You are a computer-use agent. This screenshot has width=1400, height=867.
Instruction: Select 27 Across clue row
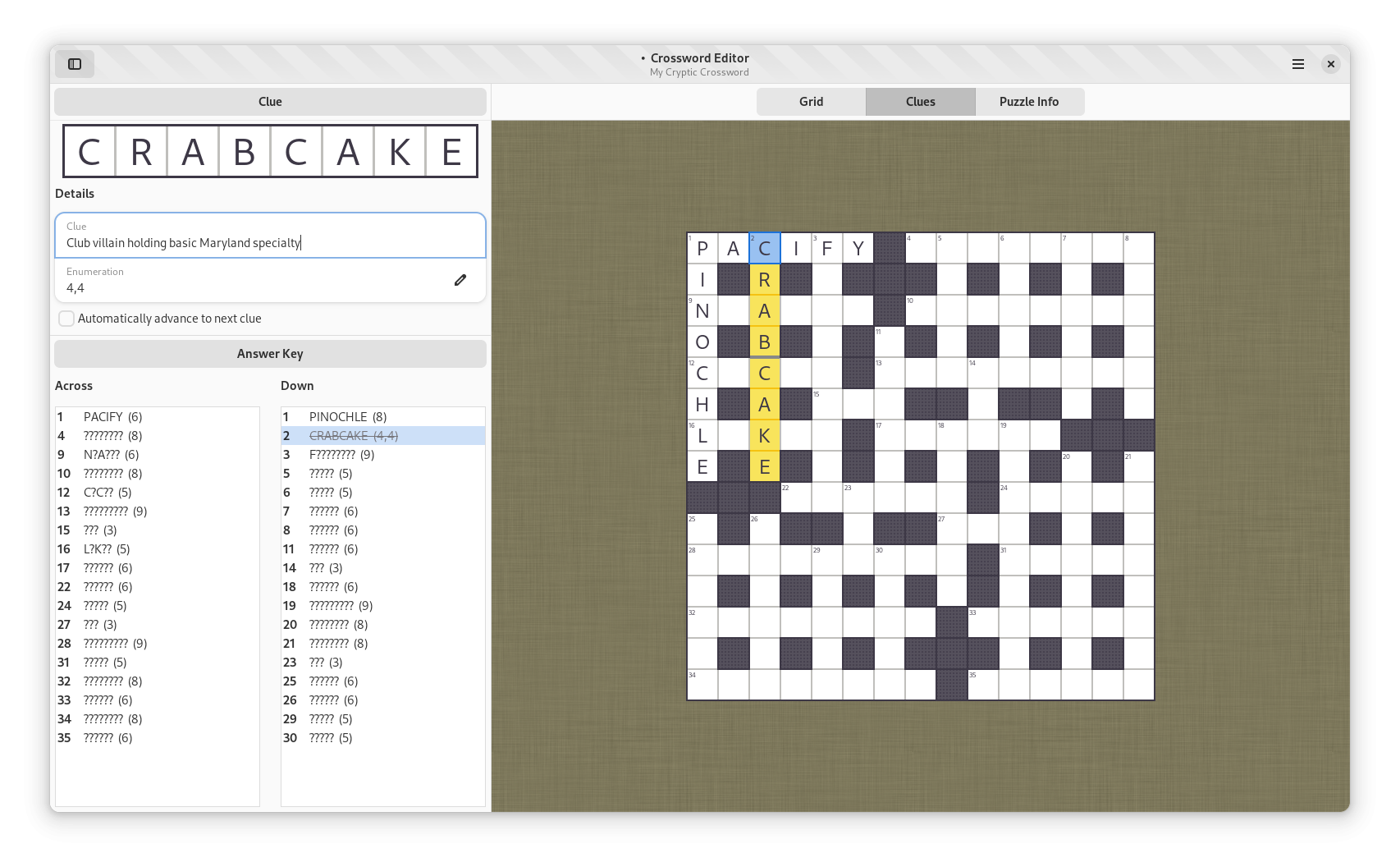pos(158,625)
